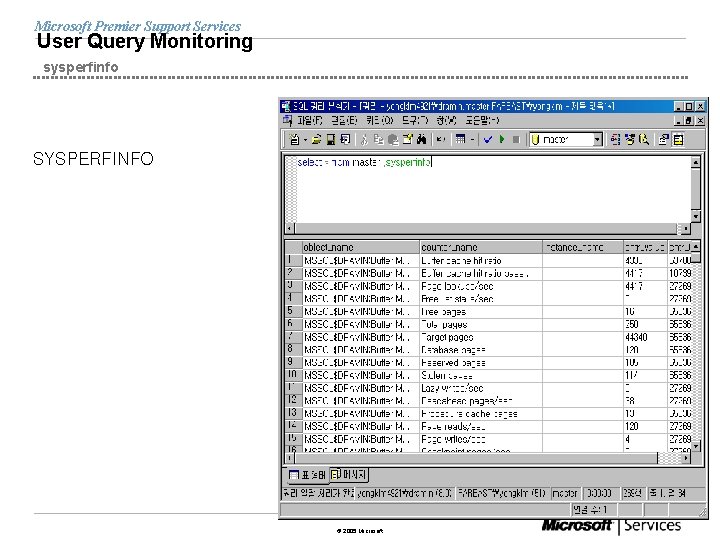Click inside the select query editor text
This screenshot has height=540, width=720.
point(364,162)
